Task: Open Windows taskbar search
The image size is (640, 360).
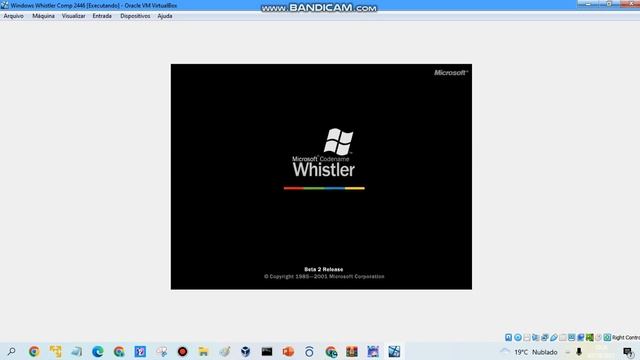Action: tap(11, 351)
